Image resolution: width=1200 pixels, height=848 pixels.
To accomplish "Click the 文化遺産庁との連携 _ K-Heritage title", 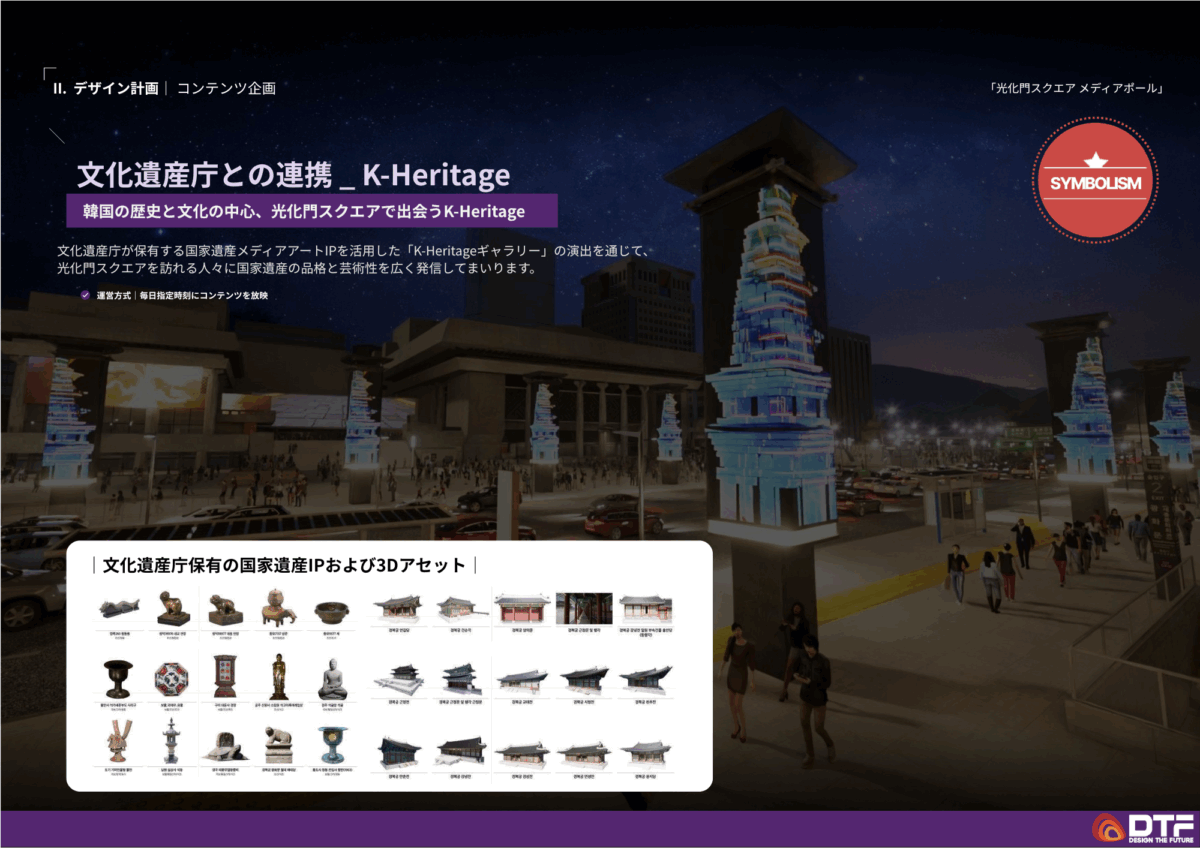I will 293,175.
